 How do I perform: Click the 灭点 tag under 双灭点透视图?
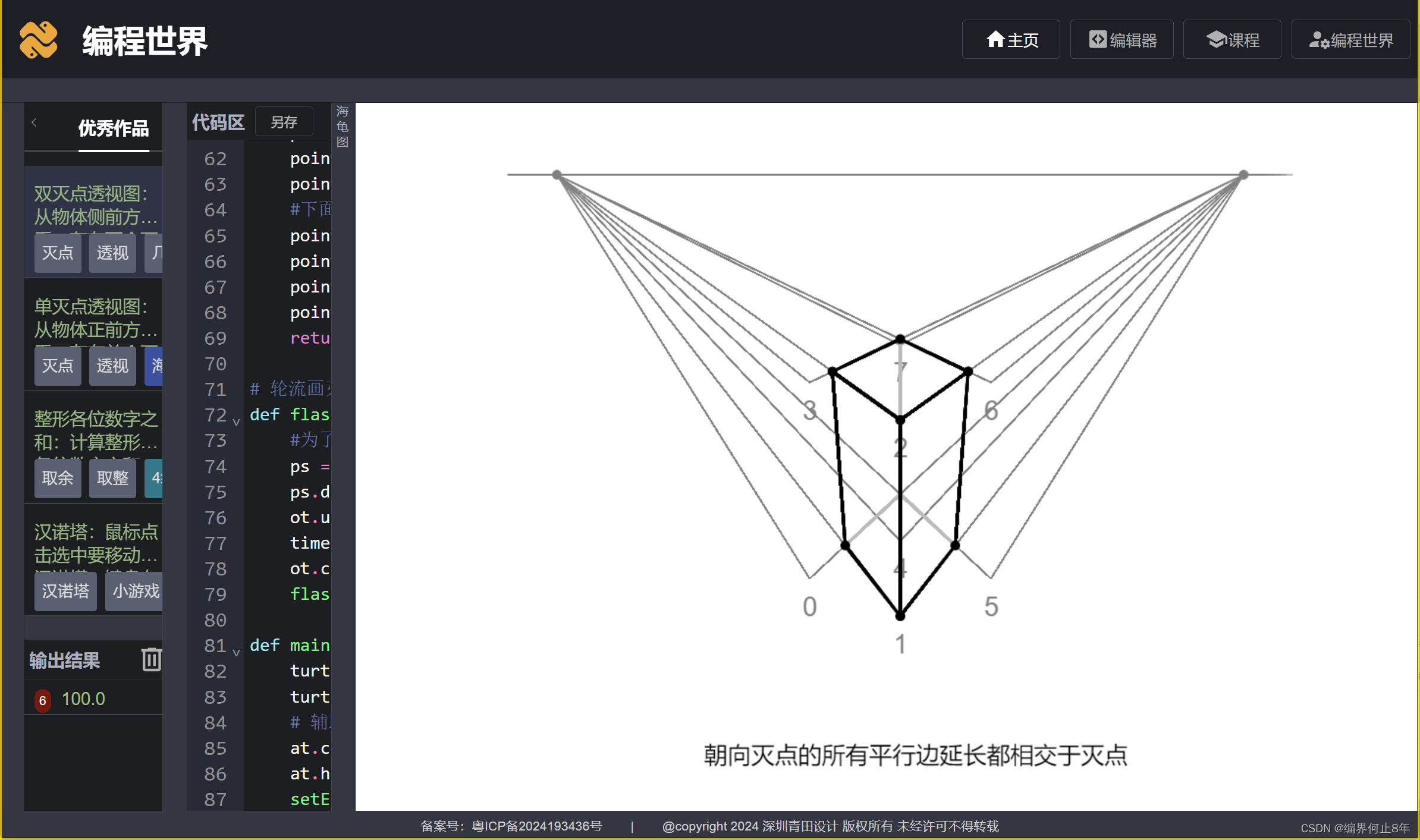58,253
